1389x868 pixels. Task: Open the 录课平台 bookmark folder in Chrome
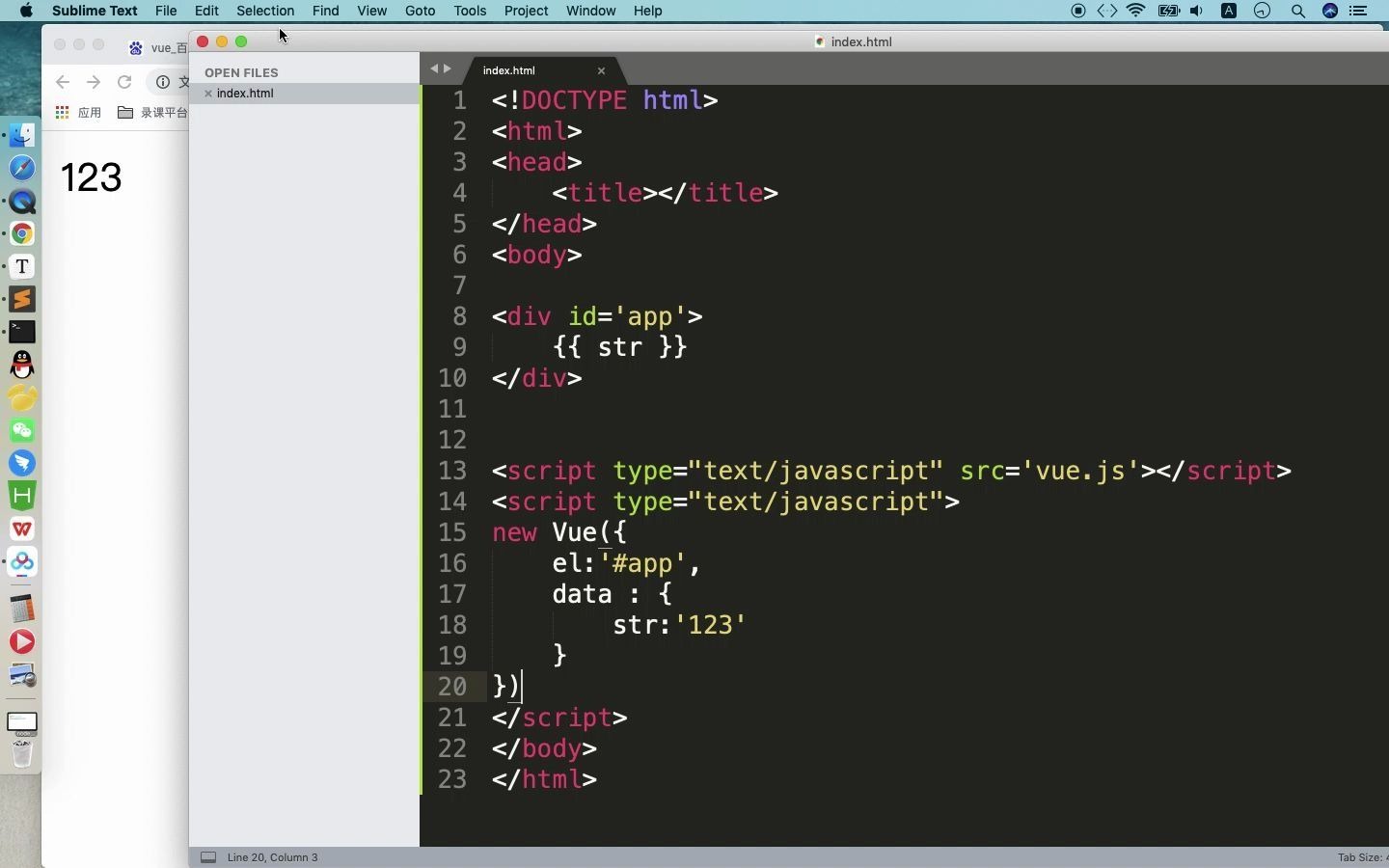152,113
